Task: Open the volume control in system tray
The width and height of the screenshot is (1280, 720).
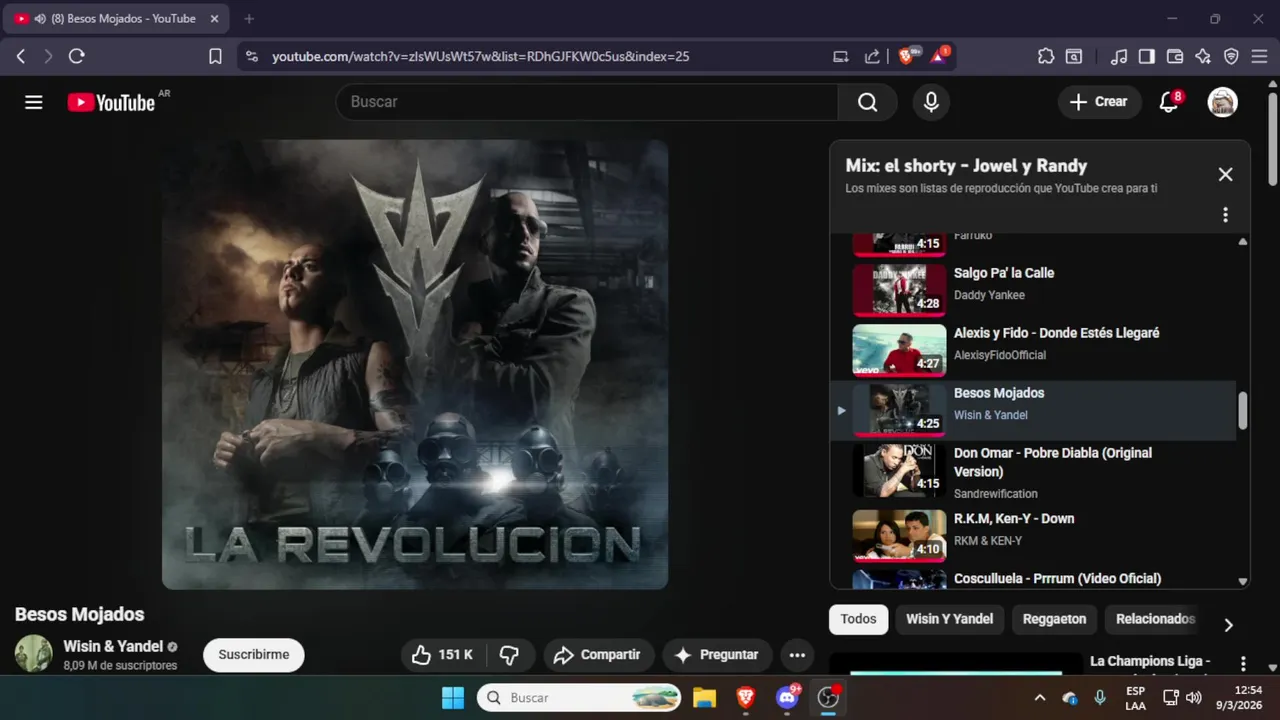Action: (1193, 698)
